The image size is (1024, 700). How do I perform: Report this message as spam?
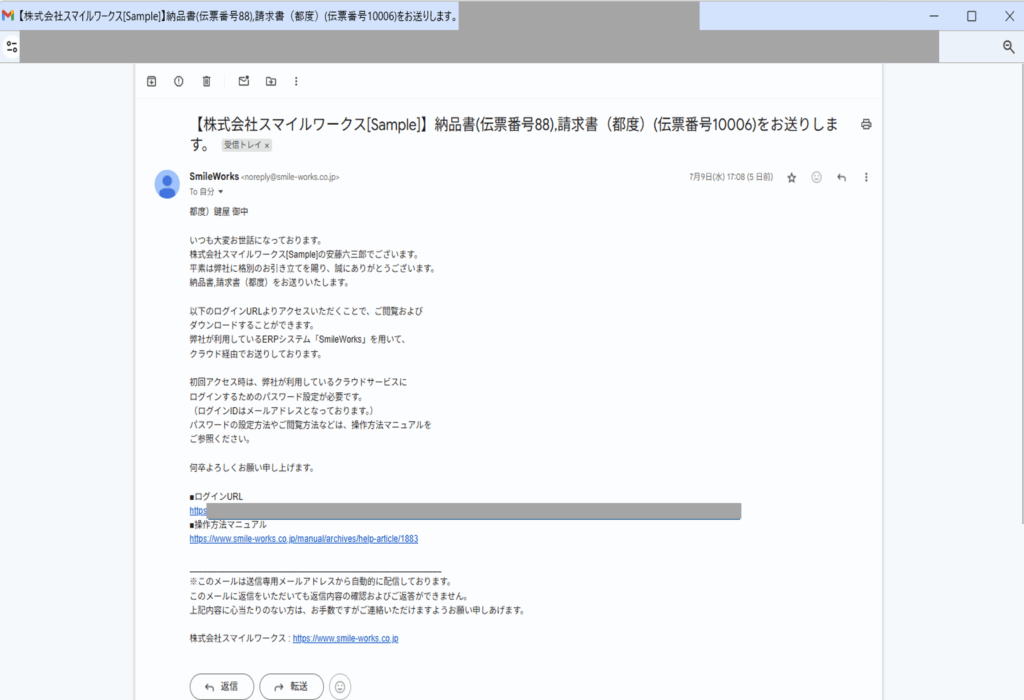tap(178, 82)
